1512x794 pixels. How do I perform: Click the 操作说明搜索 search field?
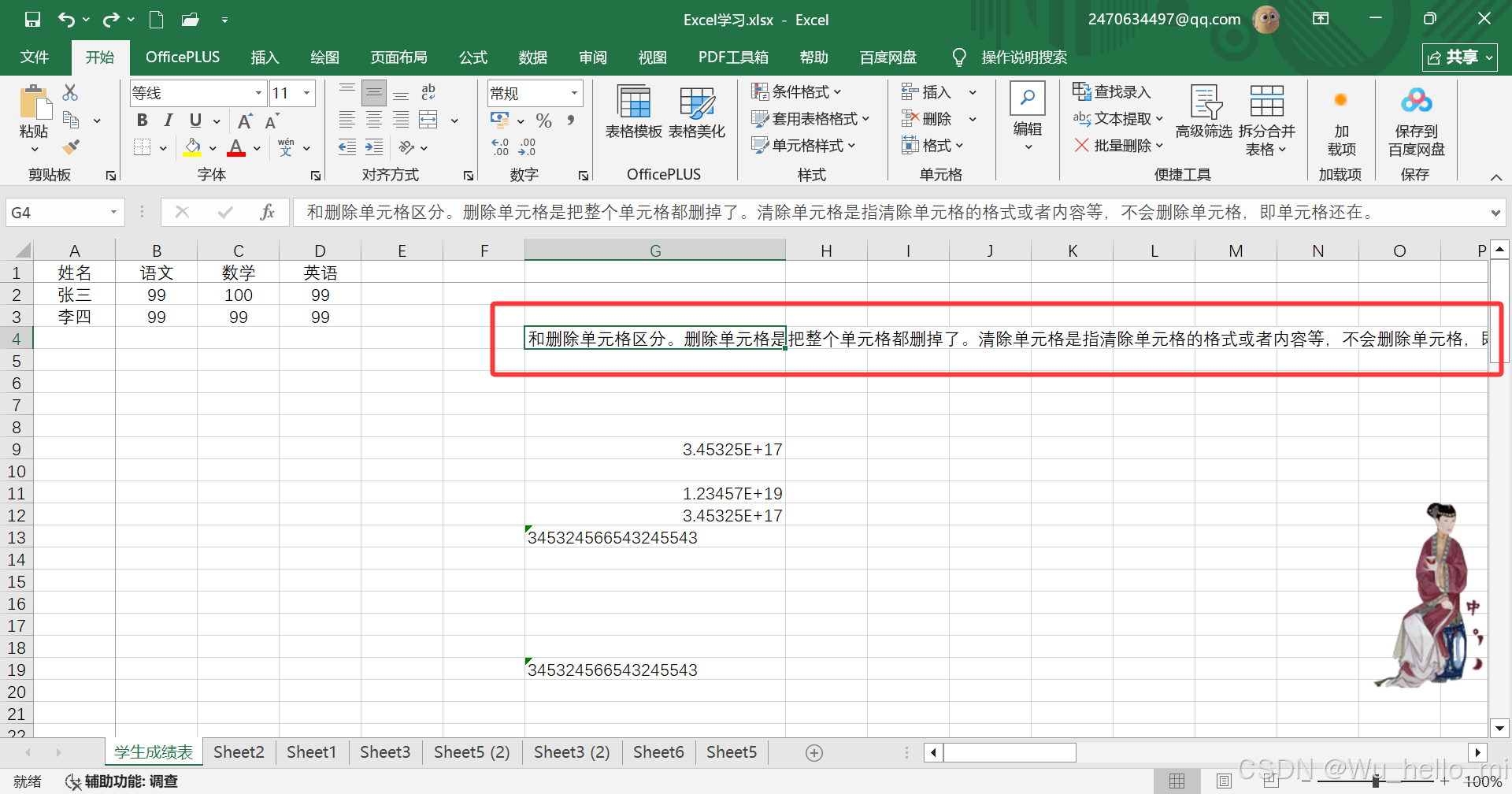click(1024, 58)
